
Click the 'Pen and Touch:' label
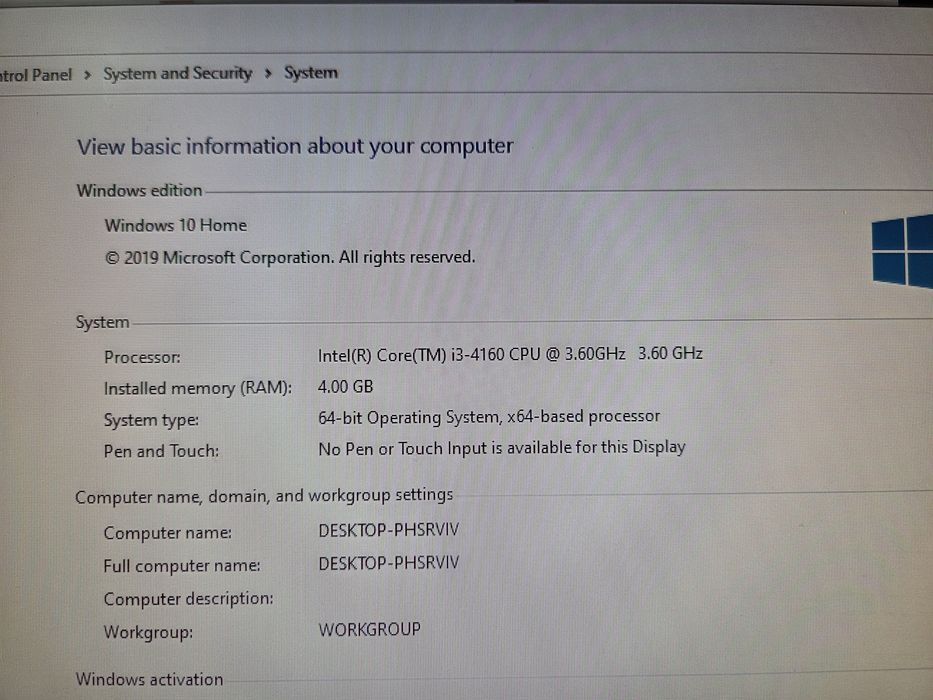click(x=161, y=451)
